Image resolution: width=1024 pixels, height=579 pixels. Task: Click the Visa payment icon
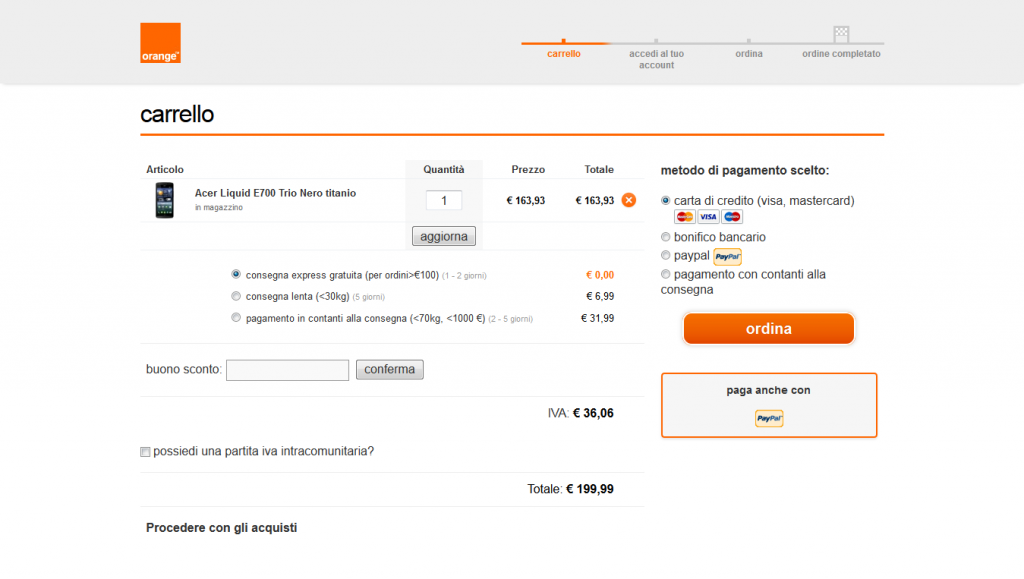709,216
